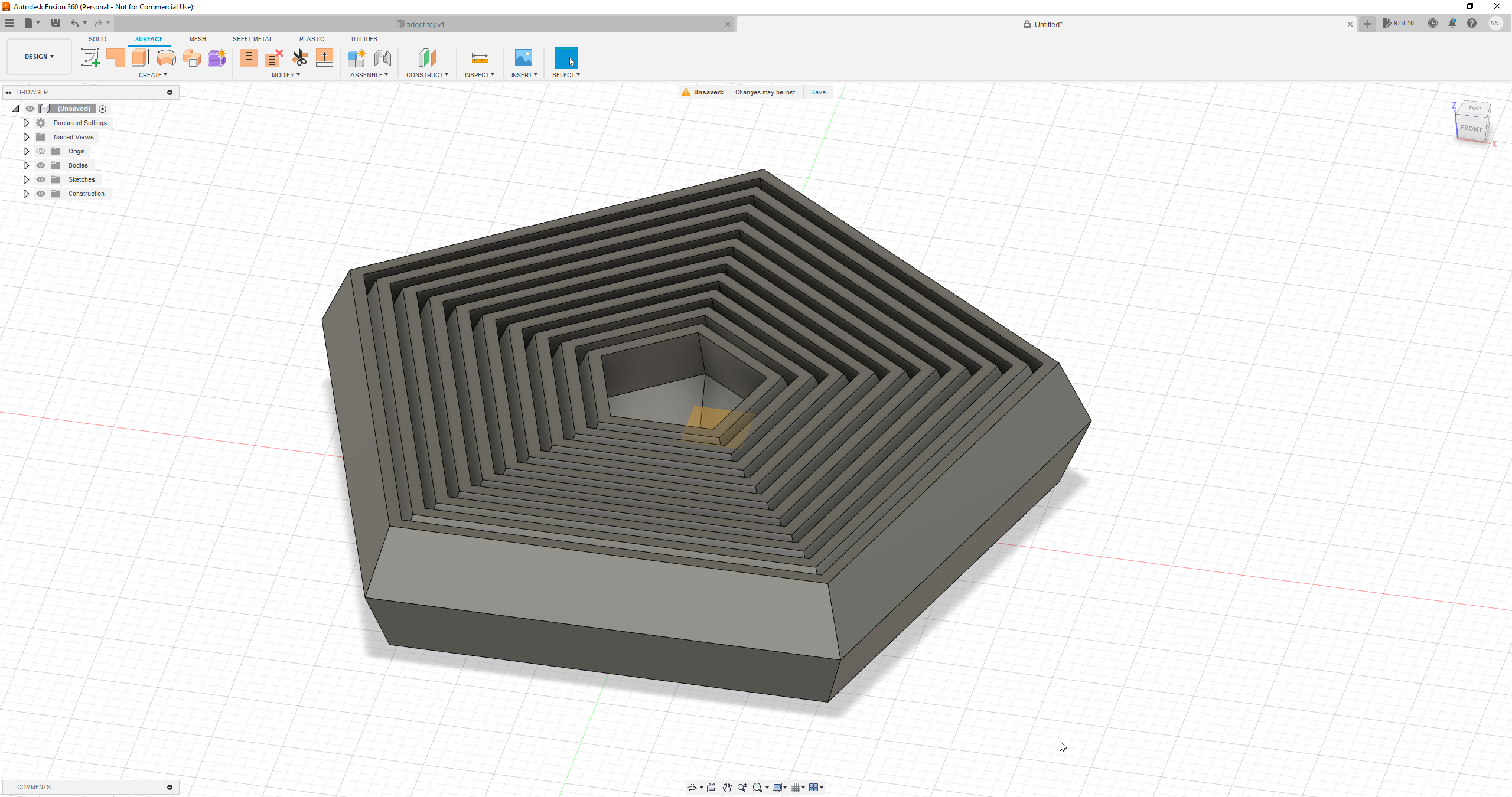The image size is (1512, 797).
Task: Switch to the SHEET METAL tab
Action: (252, 39)
